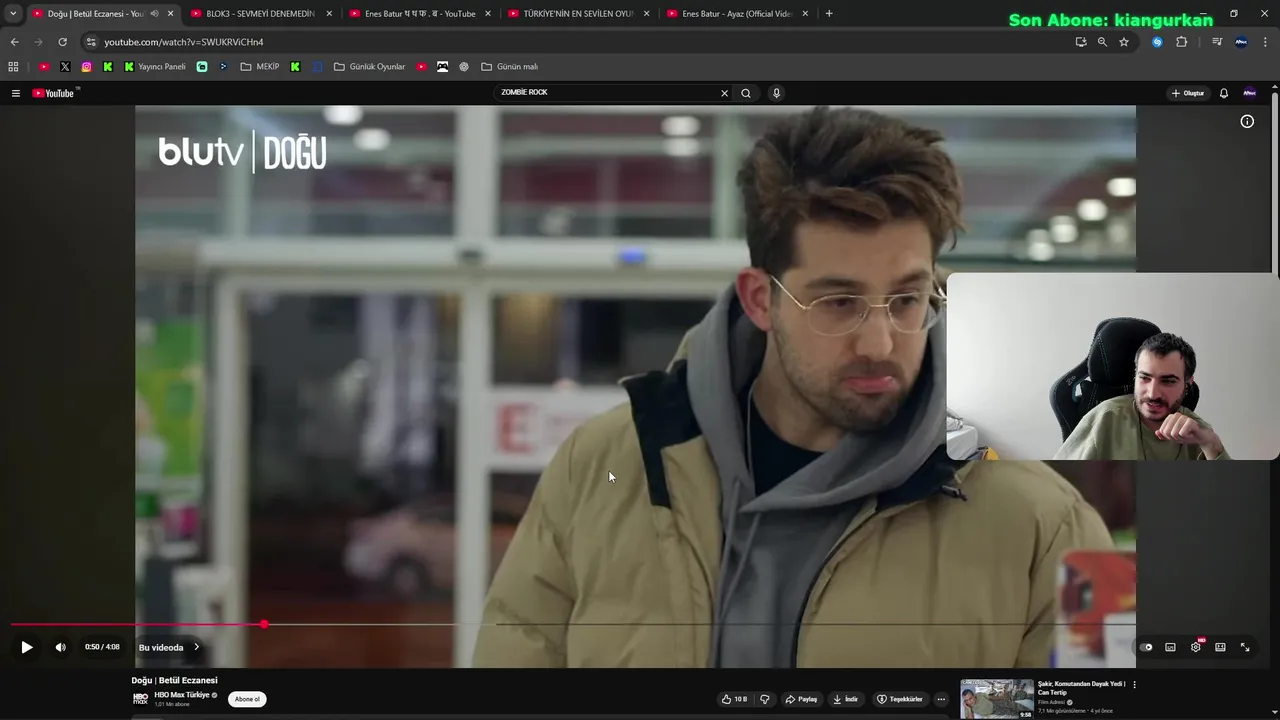Toggle subtitles in the video player
Image resolution: width=1280 pixels, height=720 pixels.
[x=1170, y=647]
